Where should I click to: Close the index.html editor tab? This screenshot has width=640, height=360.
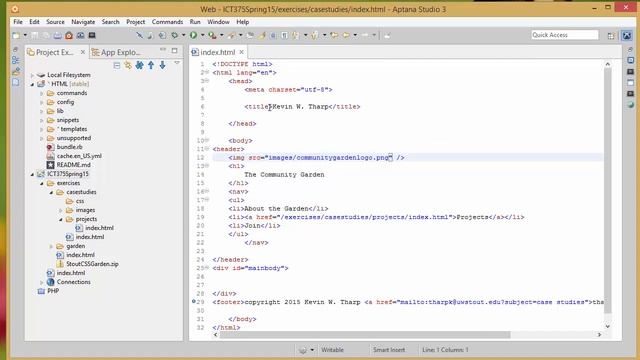(x=242, y=52)
